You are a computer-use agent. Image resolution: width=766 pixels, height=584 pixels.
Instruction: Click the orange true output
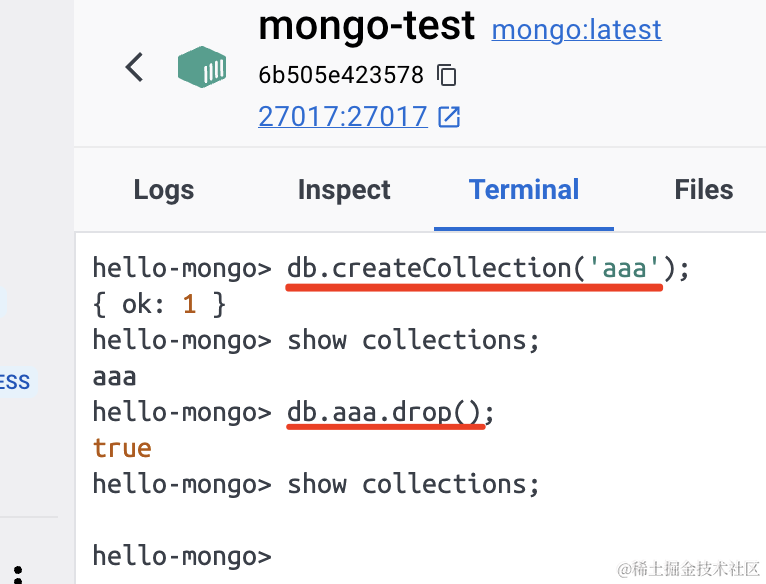pos(122,448)
